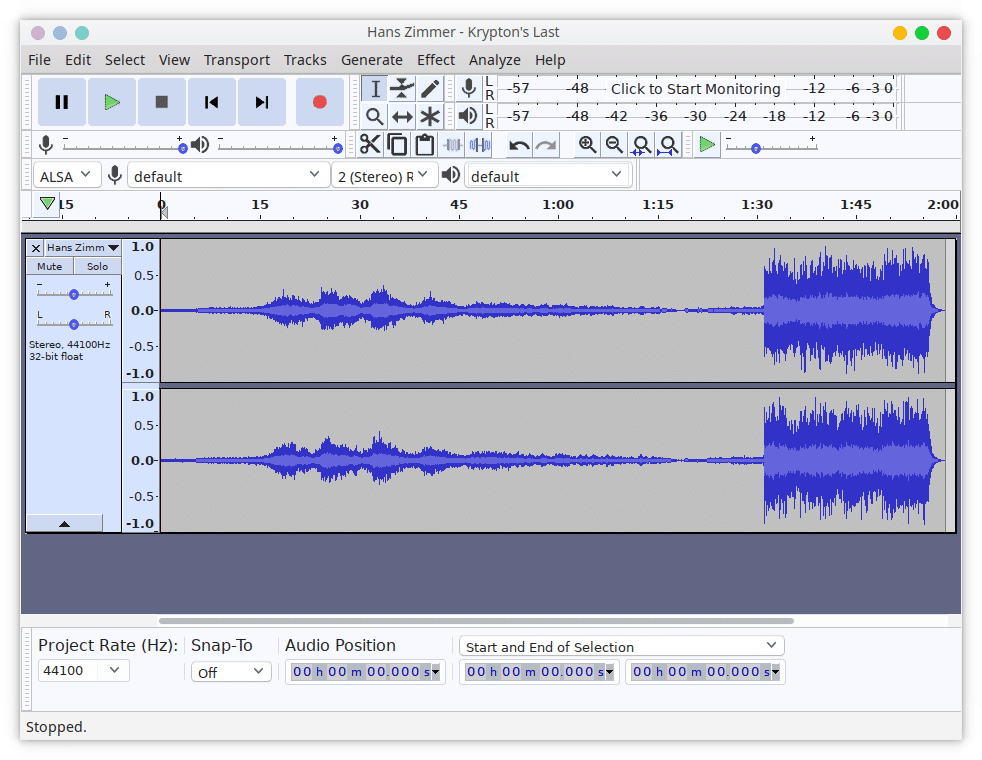Open Start and End of Selection dropdown

[621, 647]
